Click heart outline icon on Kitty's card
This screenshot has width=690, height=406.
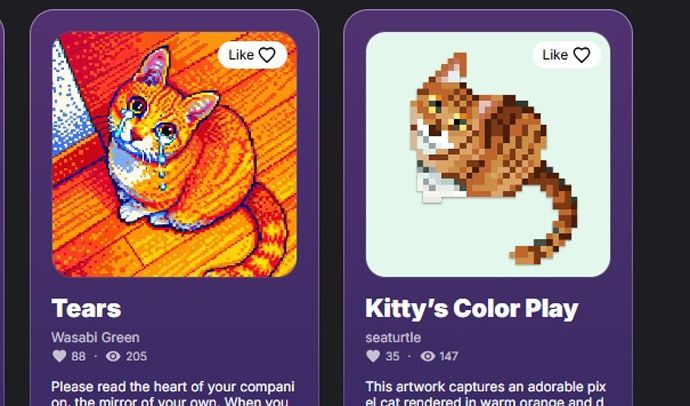click(x=581, y=55)
